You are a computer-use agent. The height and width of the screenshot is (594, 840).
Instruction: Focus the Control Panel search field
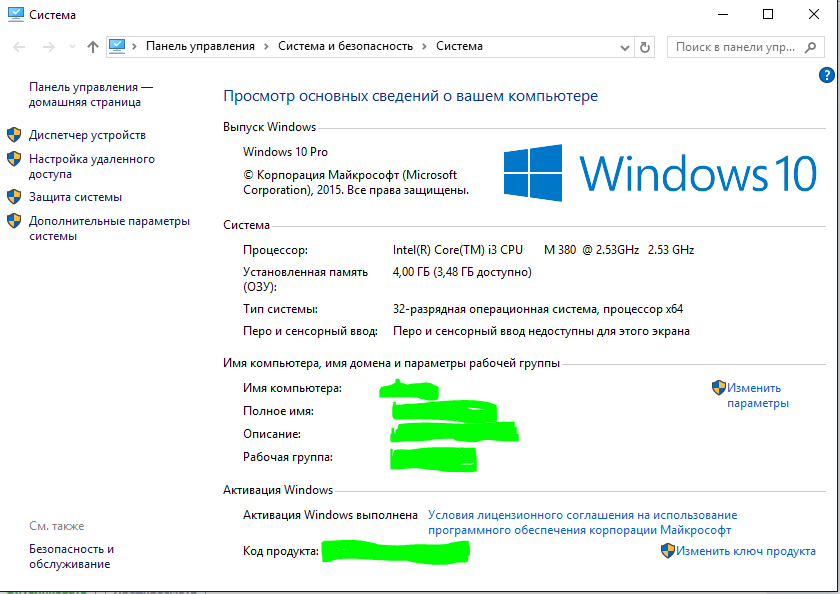point(744,47)
